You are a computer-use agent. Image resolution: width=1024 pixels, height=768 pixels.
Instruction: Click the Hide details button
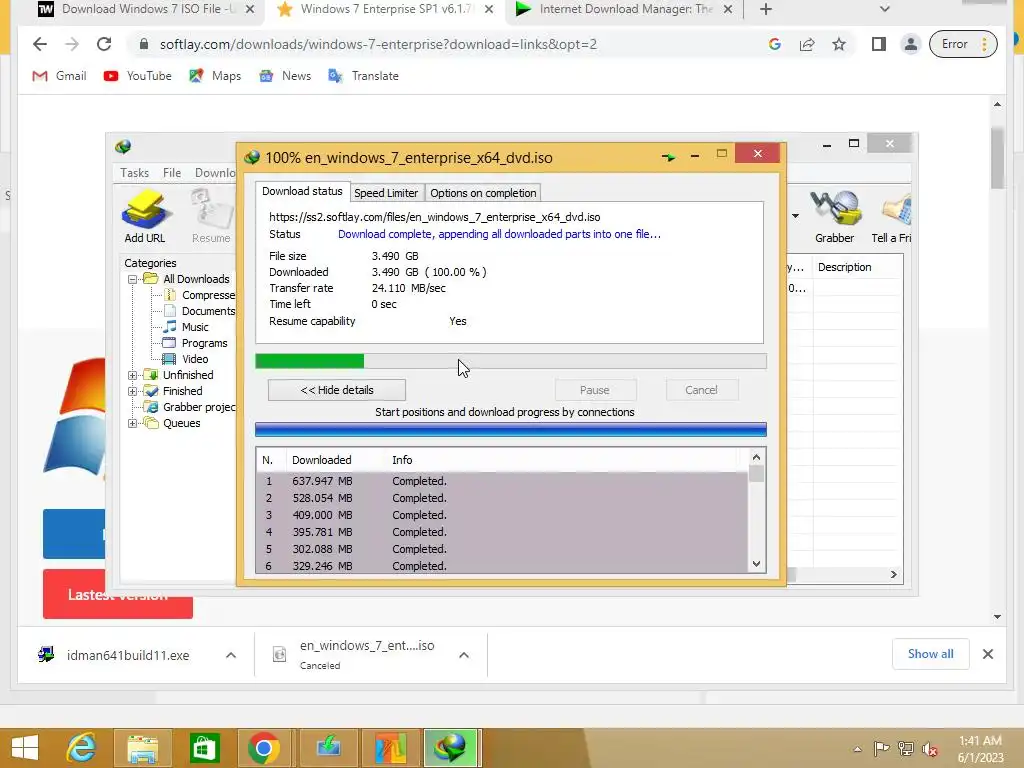(x=337, y=390)
